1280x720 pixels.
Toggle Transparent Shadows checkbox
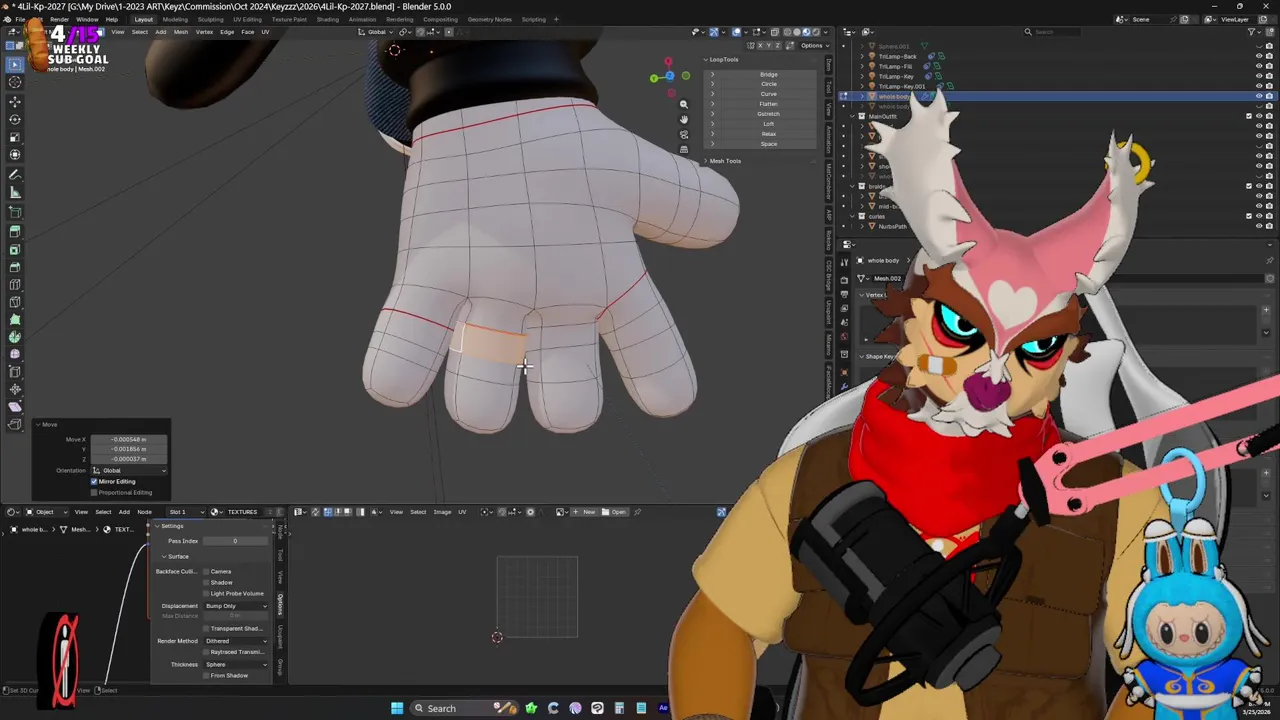206,628
